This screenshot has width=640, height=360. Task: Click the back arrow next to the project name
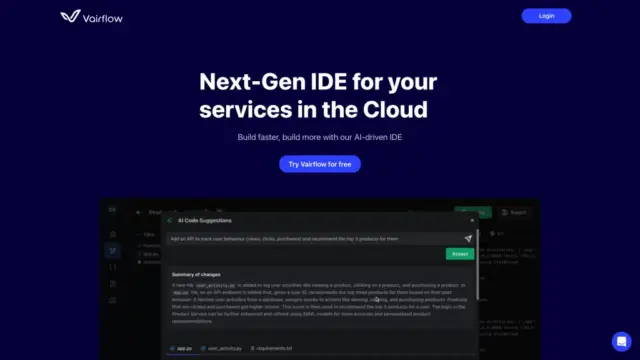tap(139, 212)
